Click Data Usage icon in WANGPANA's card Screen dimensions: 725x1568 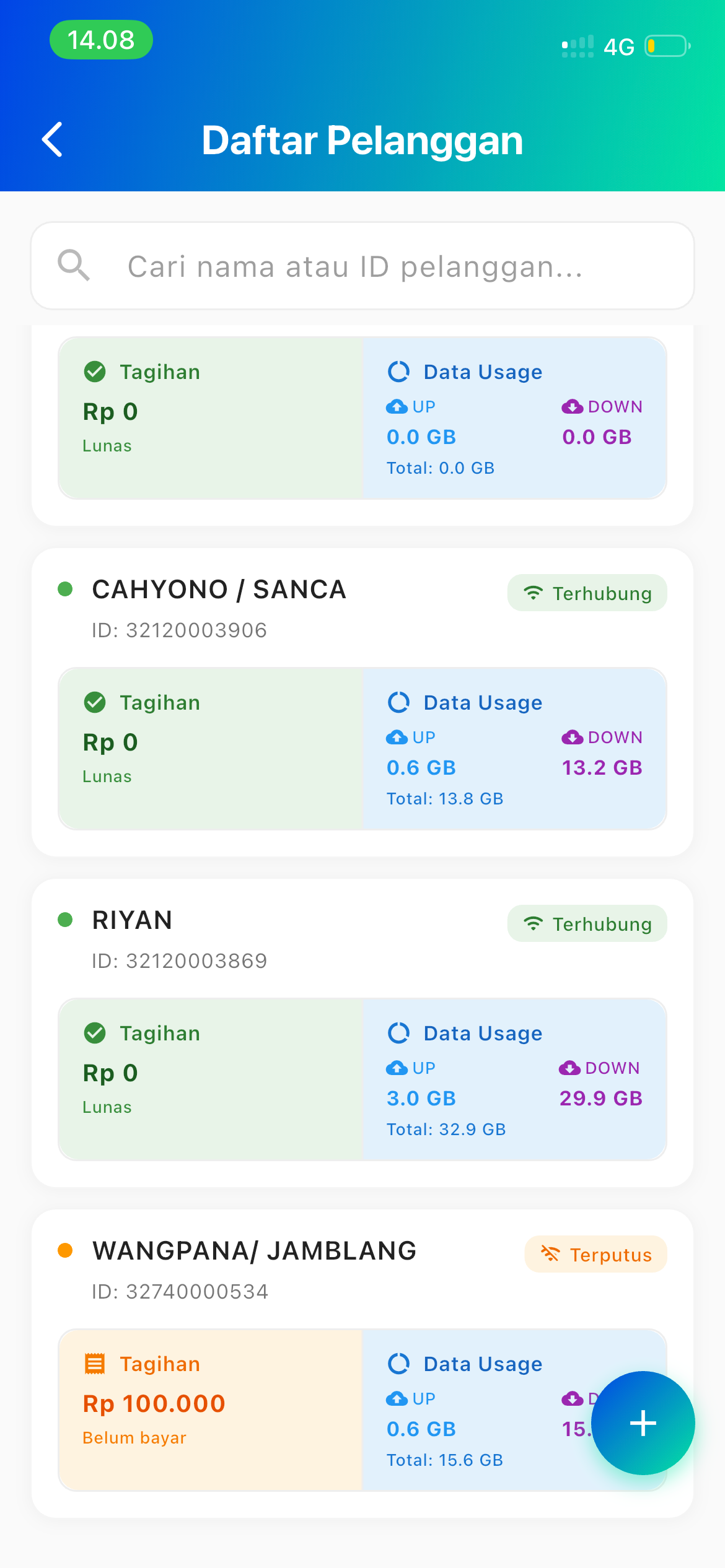click(x=398, y=1364)
